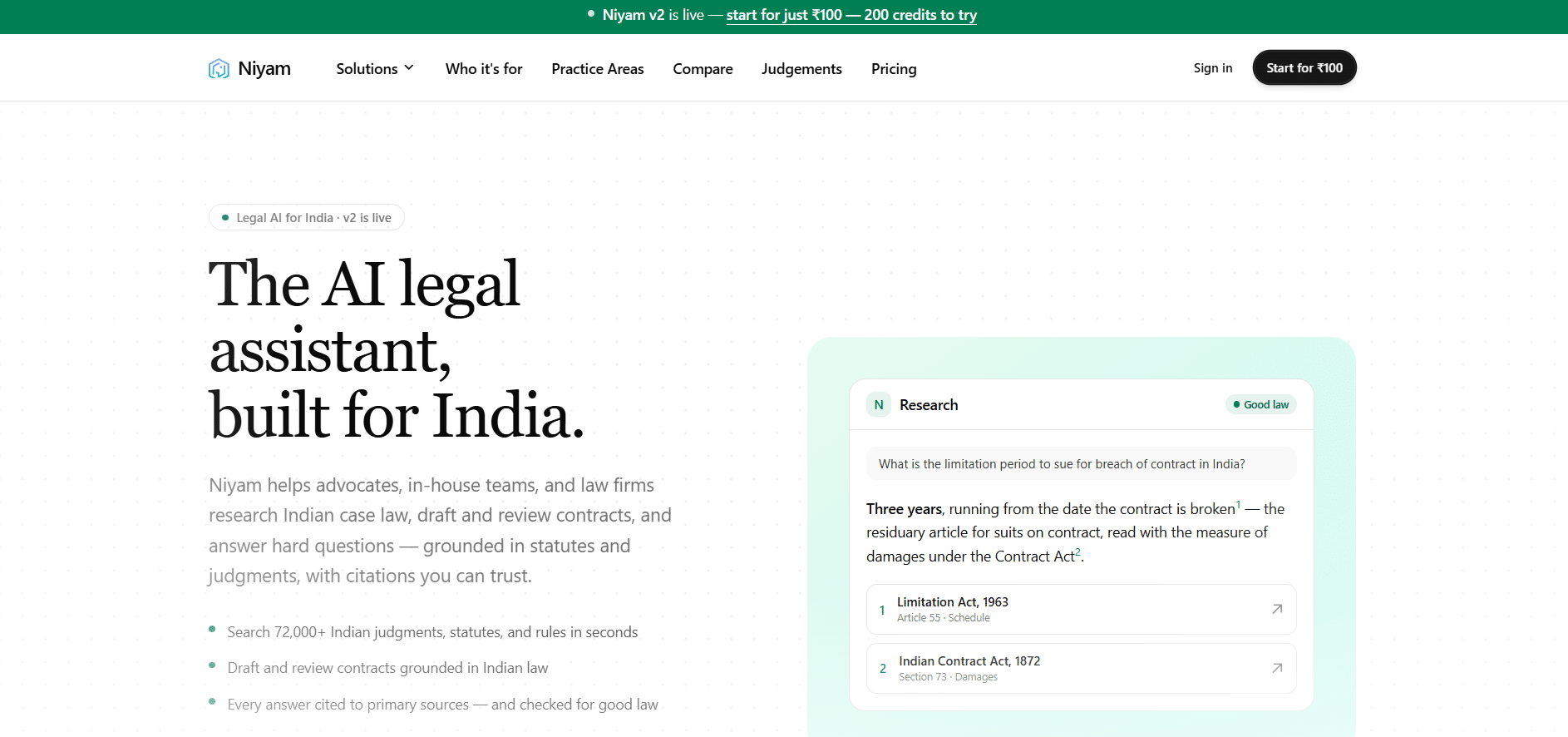The width and height of the screenshot is (1568, 737).
Task: Click the 'built for India.' headline line
Action: tap(397, 414)
